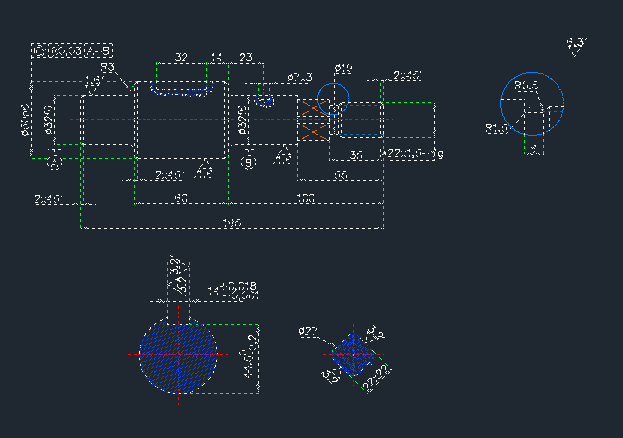Pick the 196 overall length dimension

pyautogui.click(x=232, y=223)
